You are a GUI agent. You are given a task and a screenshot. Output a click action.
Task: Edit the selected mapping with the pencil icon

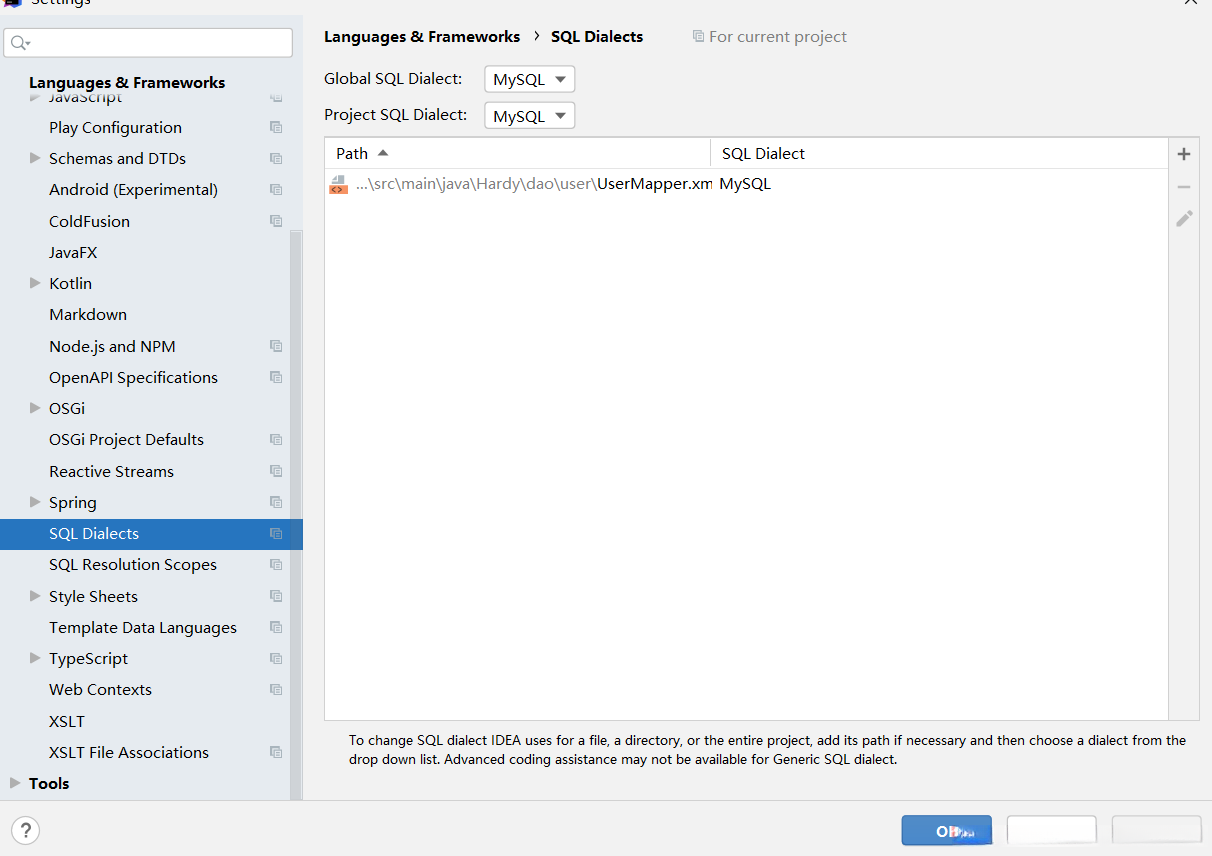pyautogui.click(x=1184, y=218)
